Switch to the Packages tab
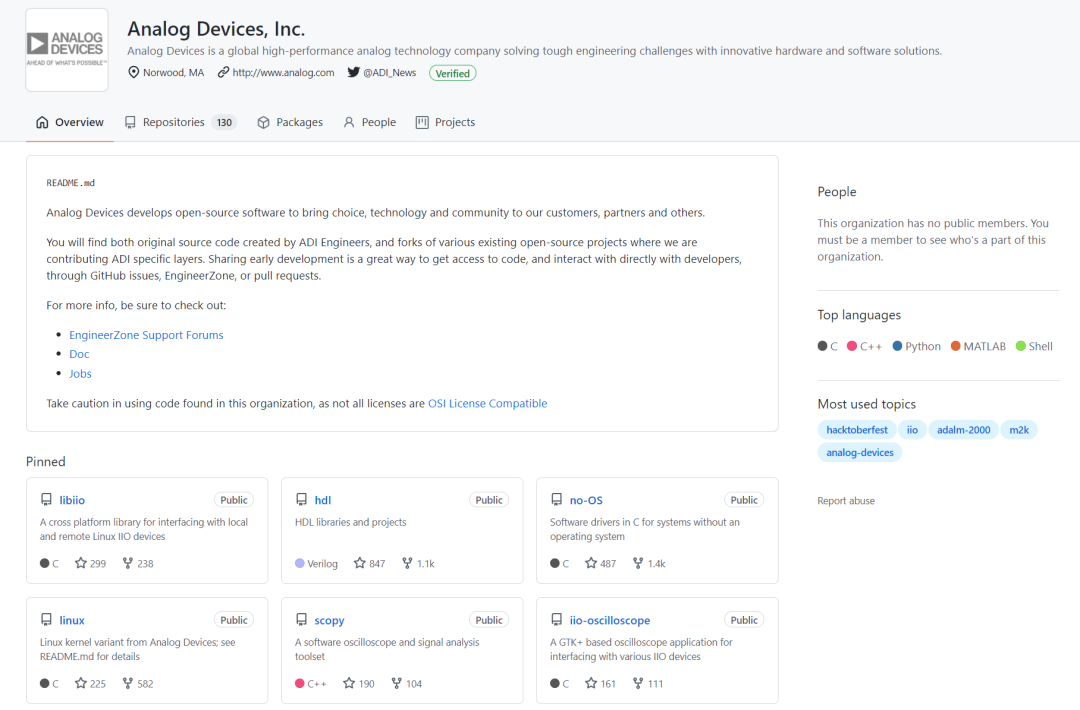 (x=290, y=122)
